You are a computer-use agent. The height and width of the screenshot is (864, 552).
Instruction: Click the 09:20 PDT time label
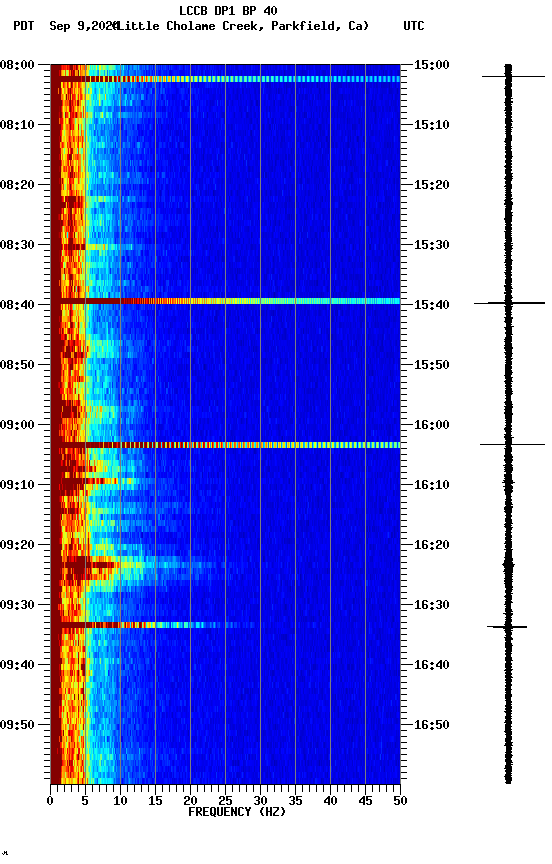17,545
